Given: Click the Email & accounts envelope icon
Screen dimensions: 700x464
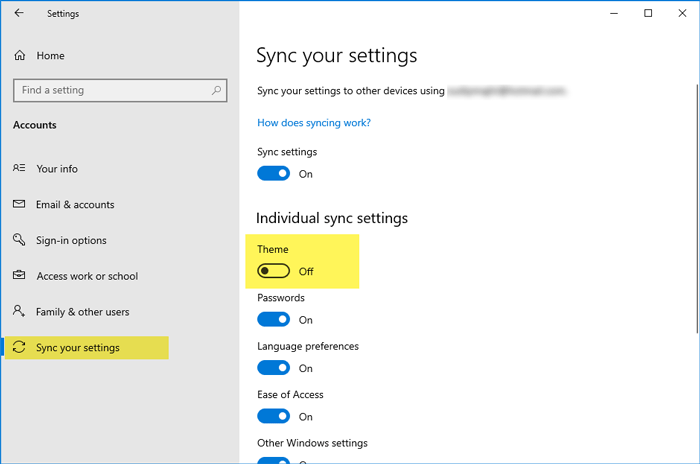Looking at the screenshot, I should click(20, 204).
